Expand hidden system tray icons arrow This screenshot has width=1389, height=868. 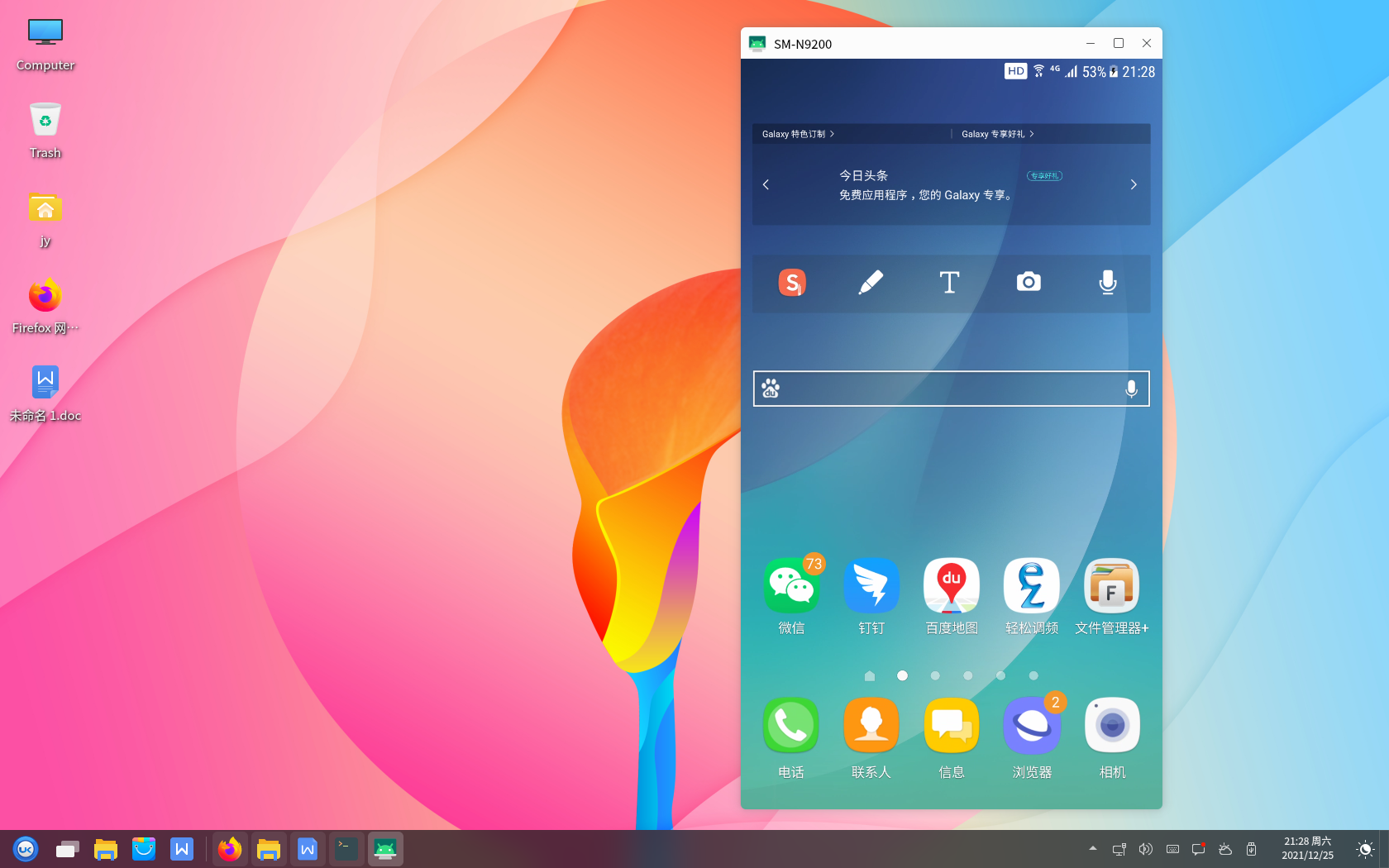(x=1093, y=848)
